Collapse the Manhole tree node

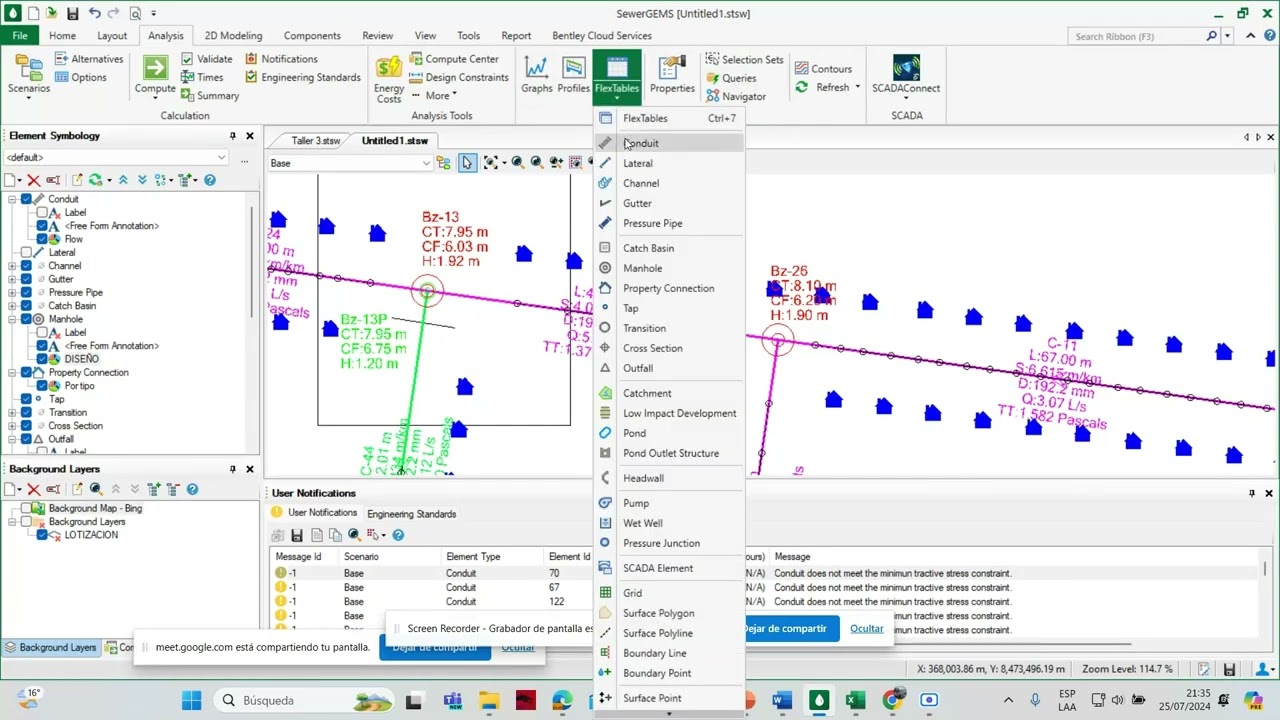tap(12, 319)
